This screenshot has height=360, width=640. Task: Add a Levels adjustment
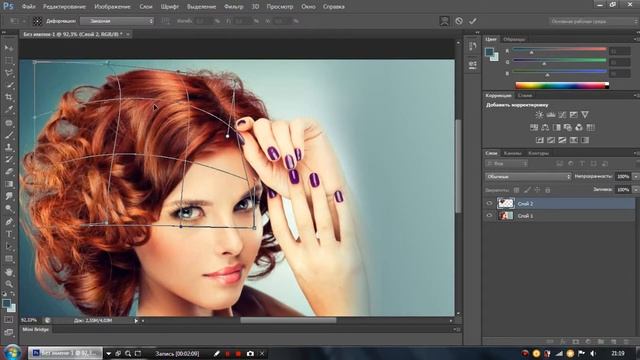point(551,115)
